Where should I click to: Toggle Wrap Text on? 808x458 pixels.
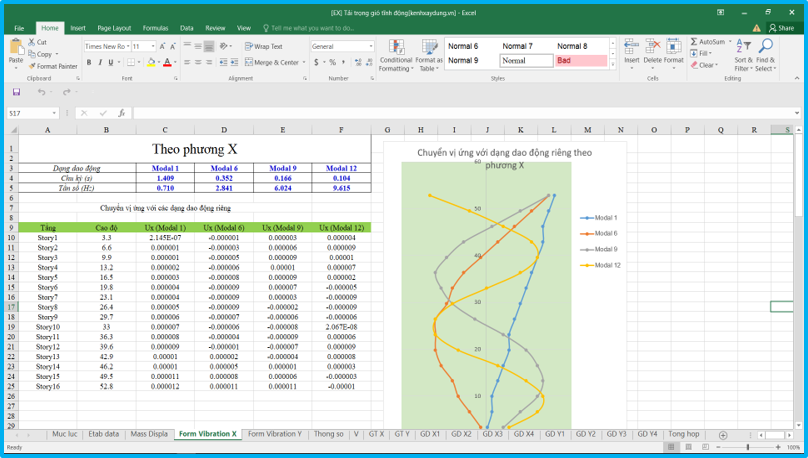(264, 46)
